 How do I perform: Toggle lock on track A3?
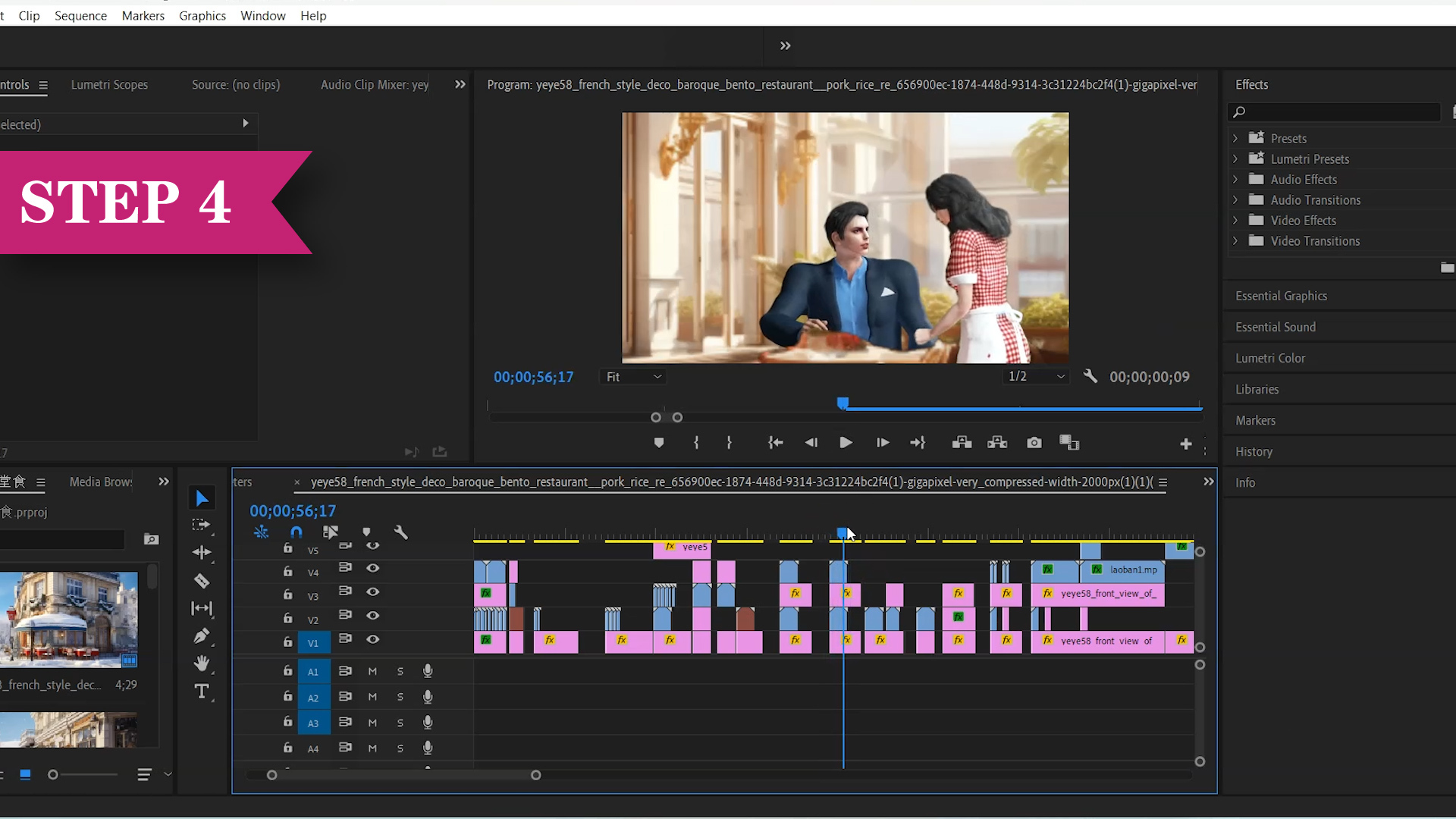click(288, 721)
